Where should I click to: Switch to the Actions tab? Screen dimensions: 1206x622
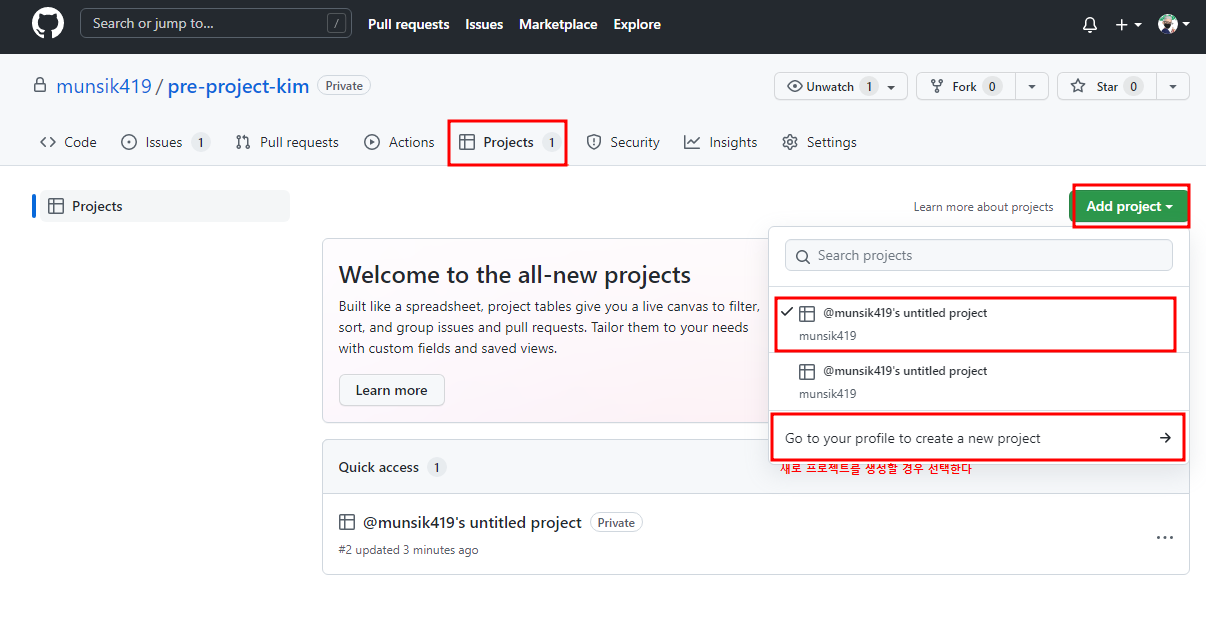(x=399, y=142)
